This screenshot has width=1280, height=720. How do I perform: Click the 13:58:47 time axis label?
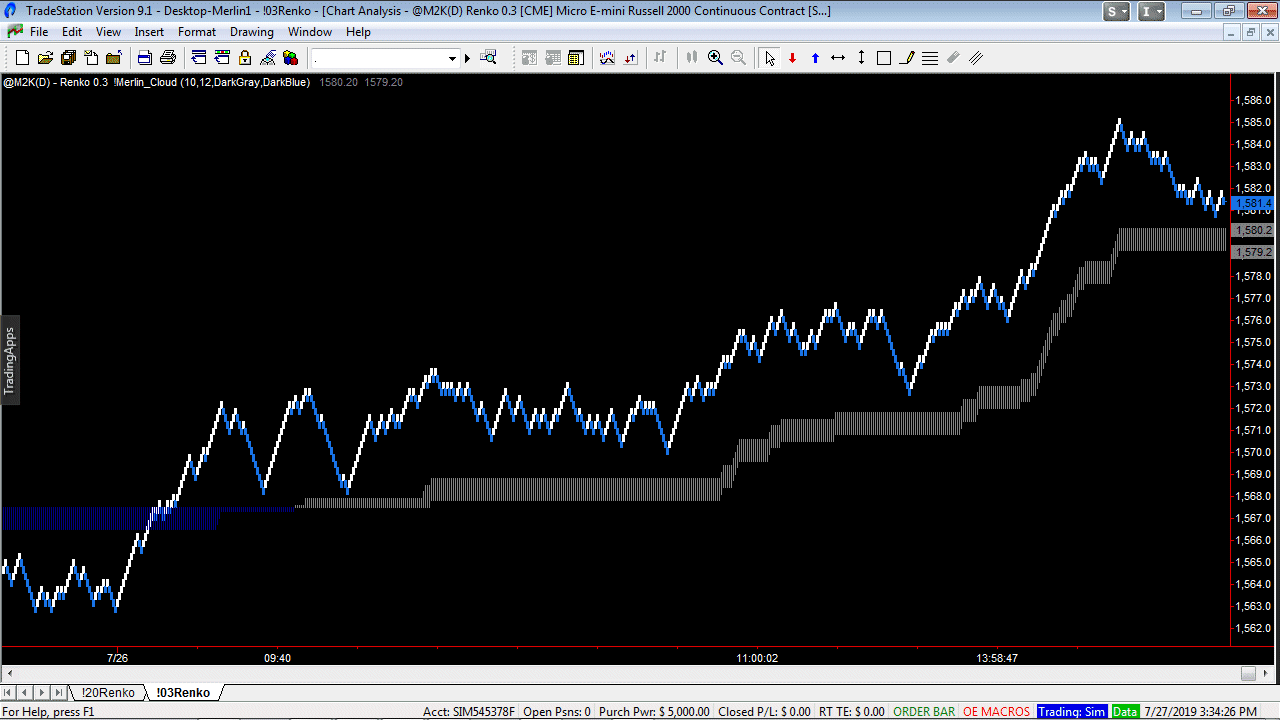[x=997, y=658]
